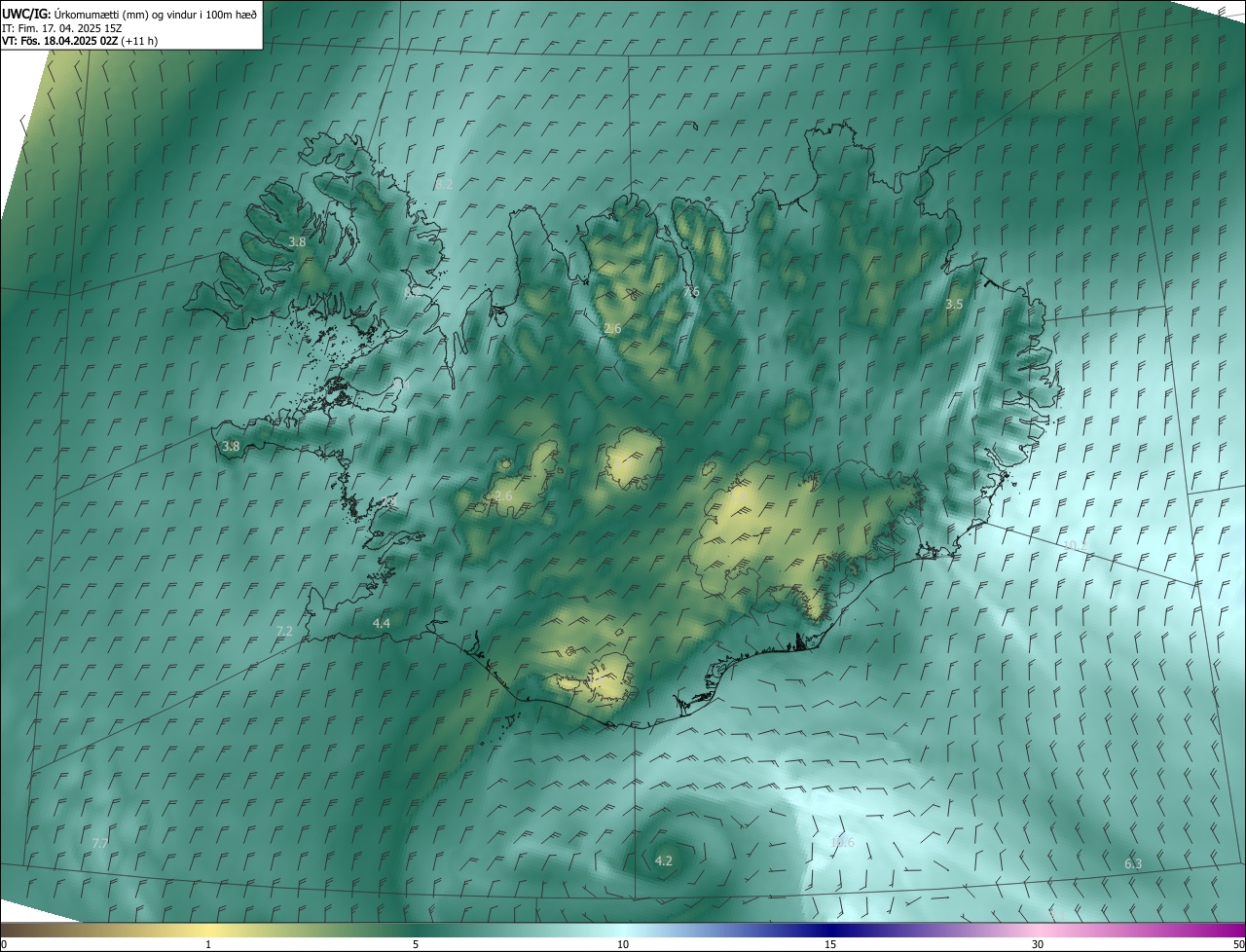Click the '5' tick on the color scale
The image size is (1246, 952).
(x=416, y=944)
